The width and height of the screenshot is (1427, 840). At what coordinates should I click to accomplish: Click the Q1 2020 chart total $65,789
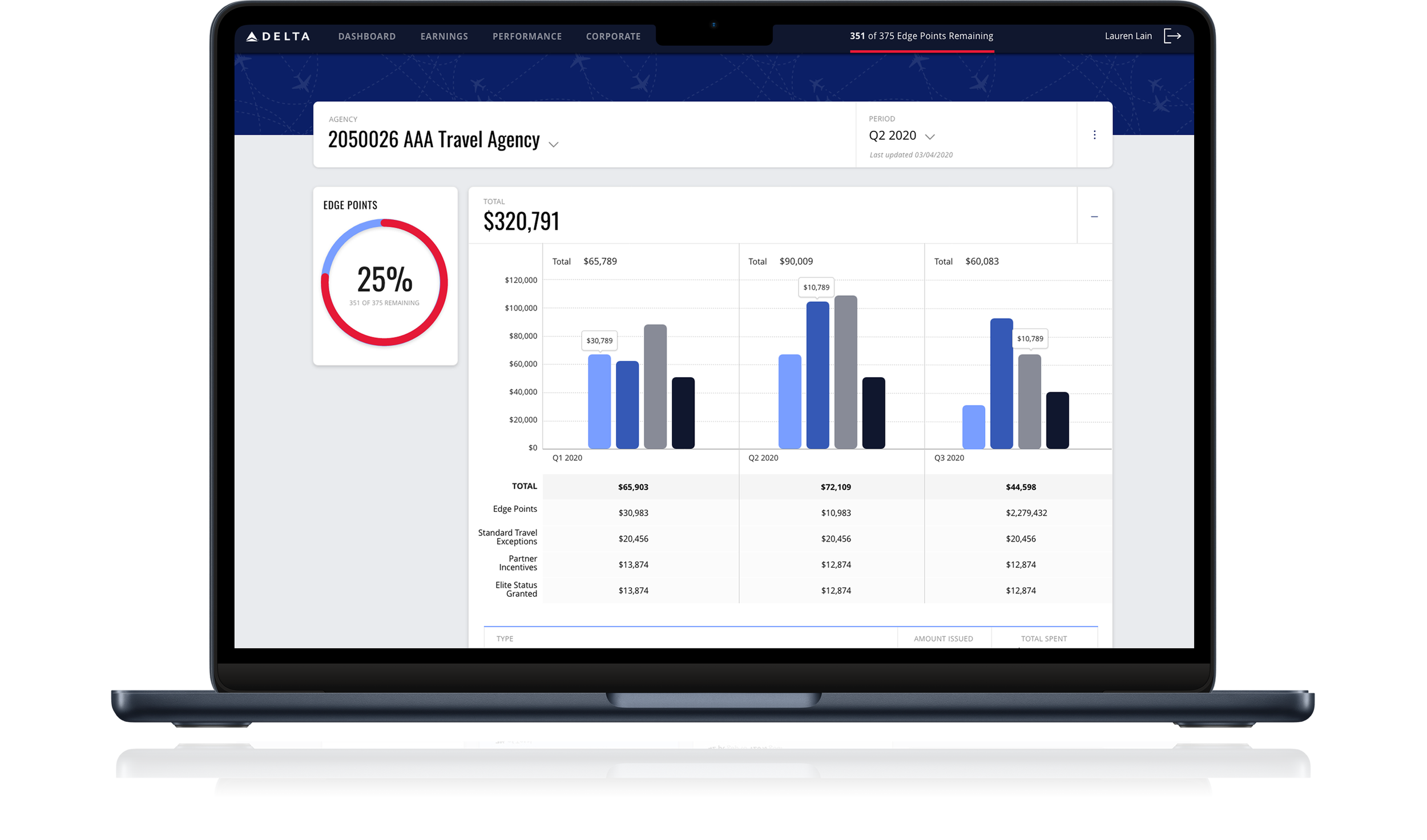coord(600,261)
